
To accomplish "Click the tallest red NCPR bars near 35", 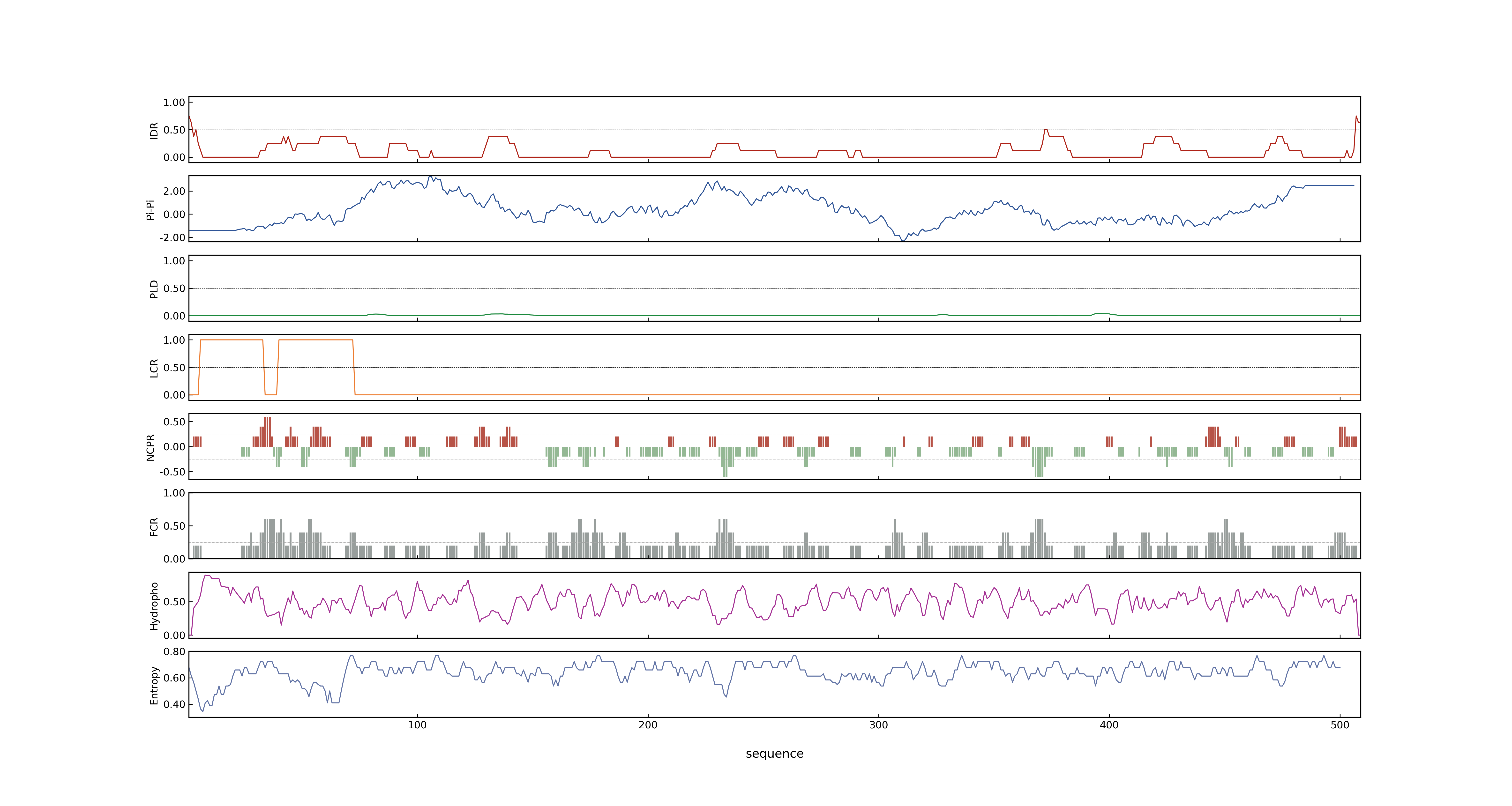I will [267, 431].
